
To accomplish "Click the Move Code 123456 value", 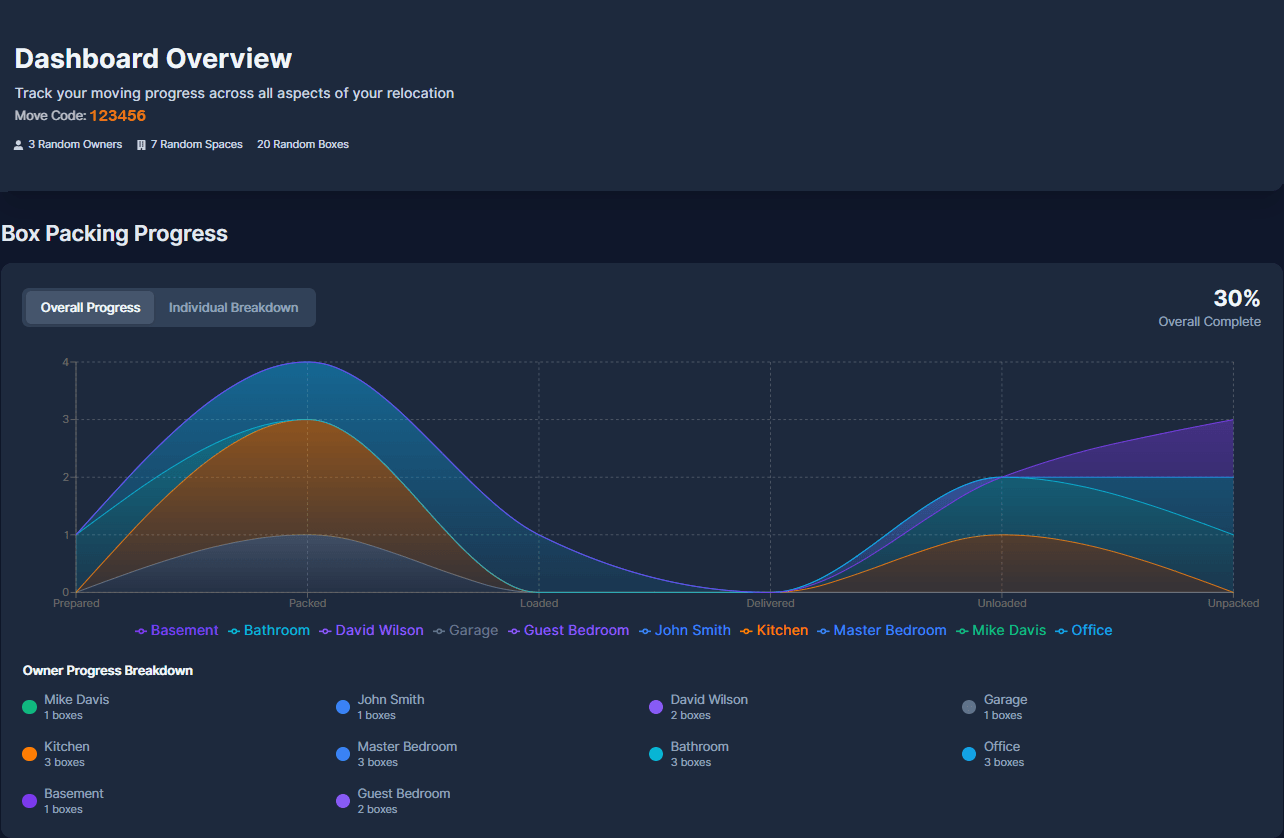I will tap(118, 115).
